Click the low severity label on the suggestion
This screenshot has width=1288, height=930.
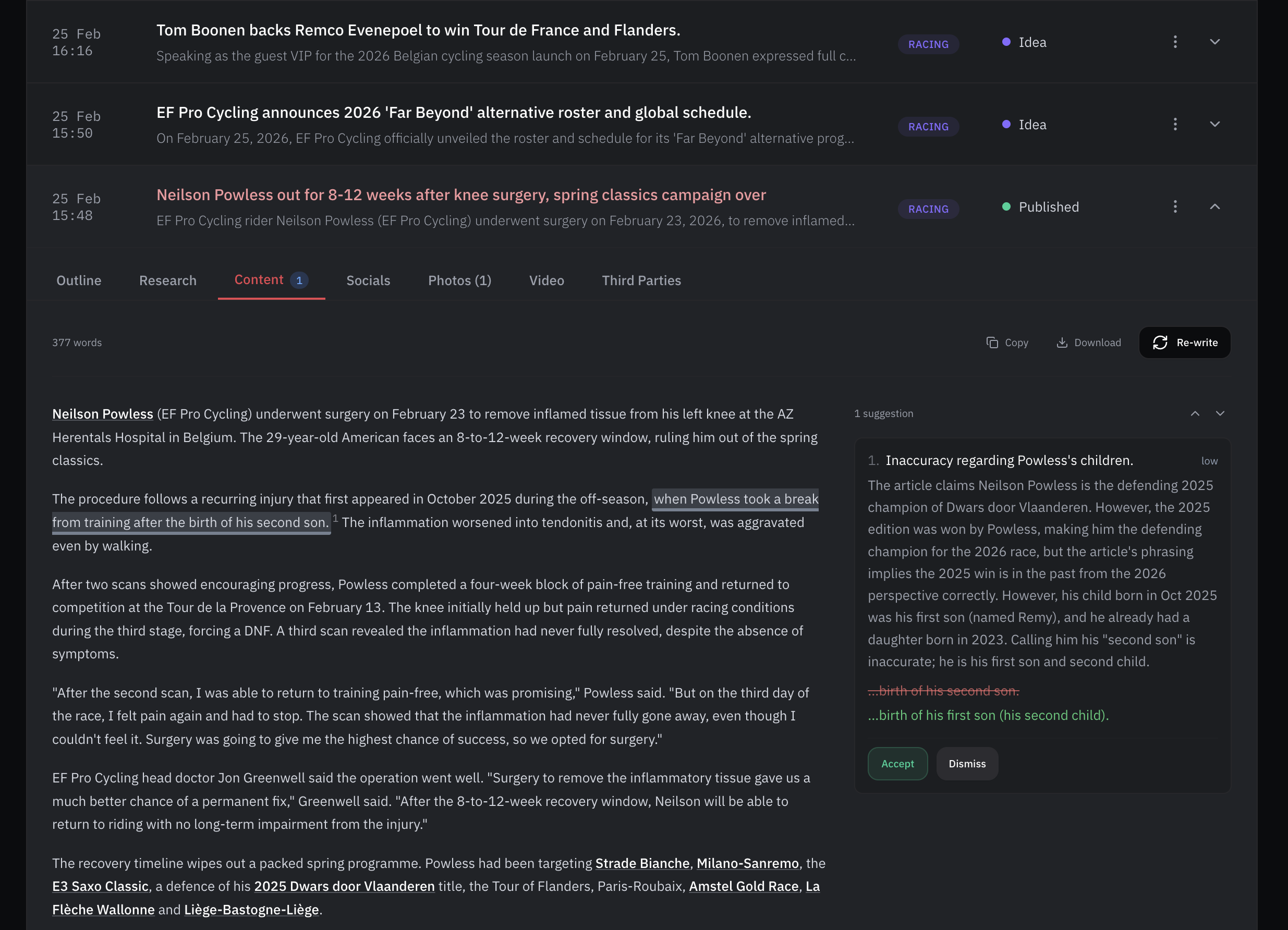pos(1209,460)
